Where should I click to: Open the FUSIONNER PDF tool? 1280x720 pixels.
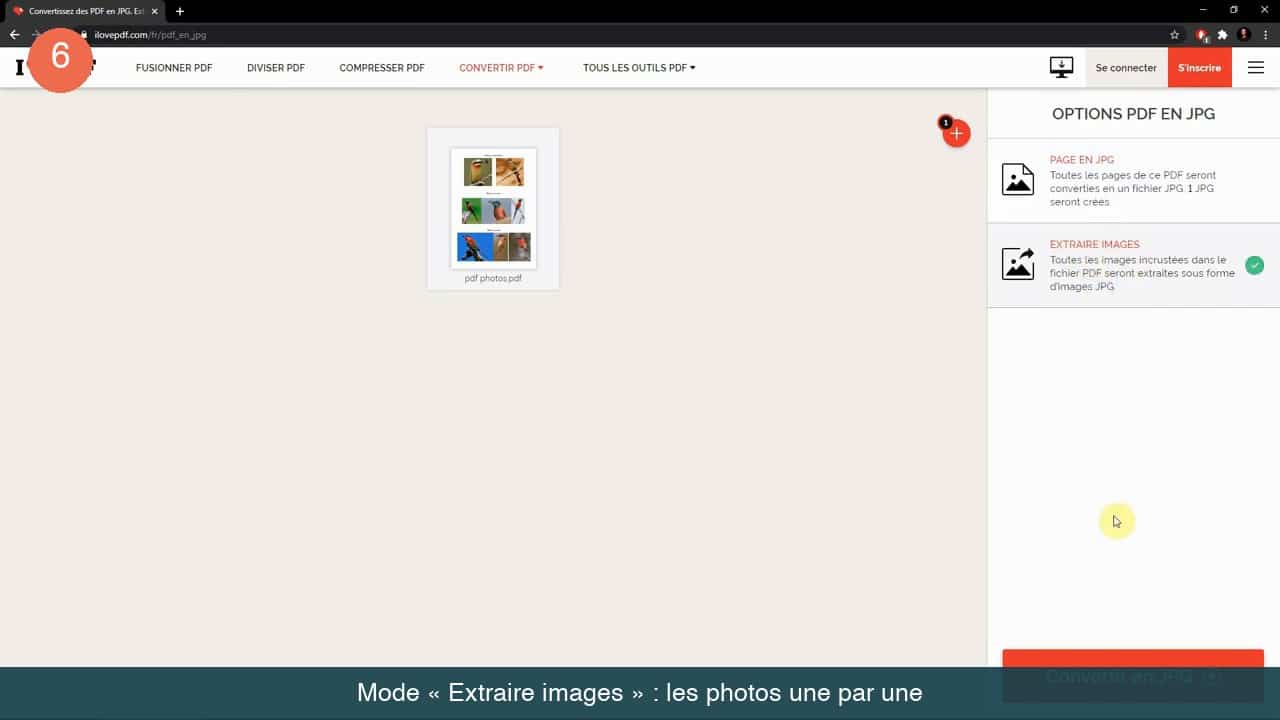[x=174, y=68]
